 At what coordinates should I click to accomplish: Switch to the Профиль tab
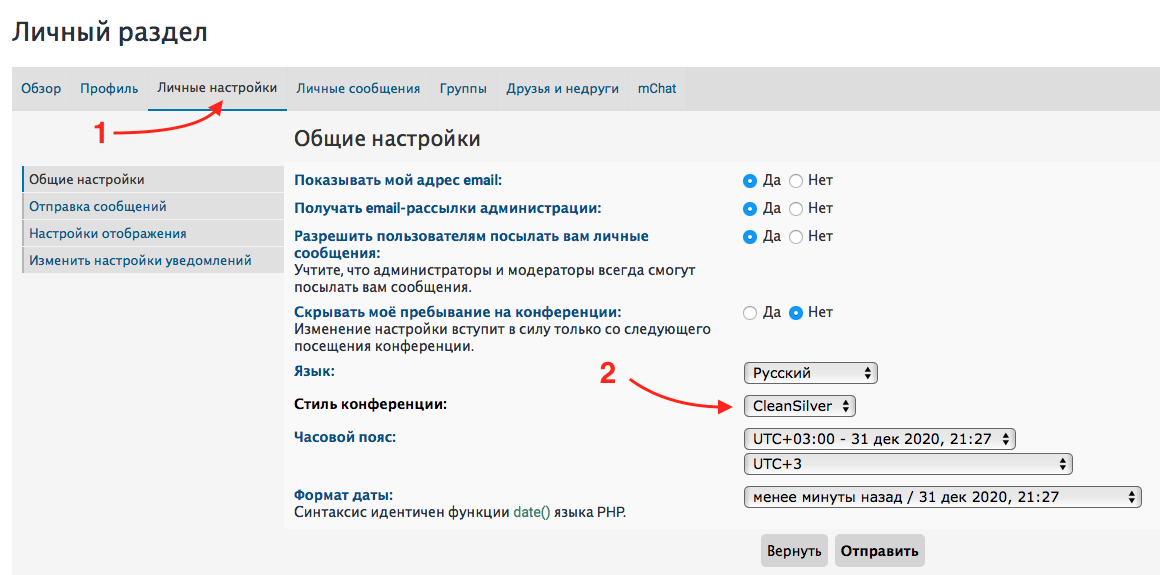109,88
